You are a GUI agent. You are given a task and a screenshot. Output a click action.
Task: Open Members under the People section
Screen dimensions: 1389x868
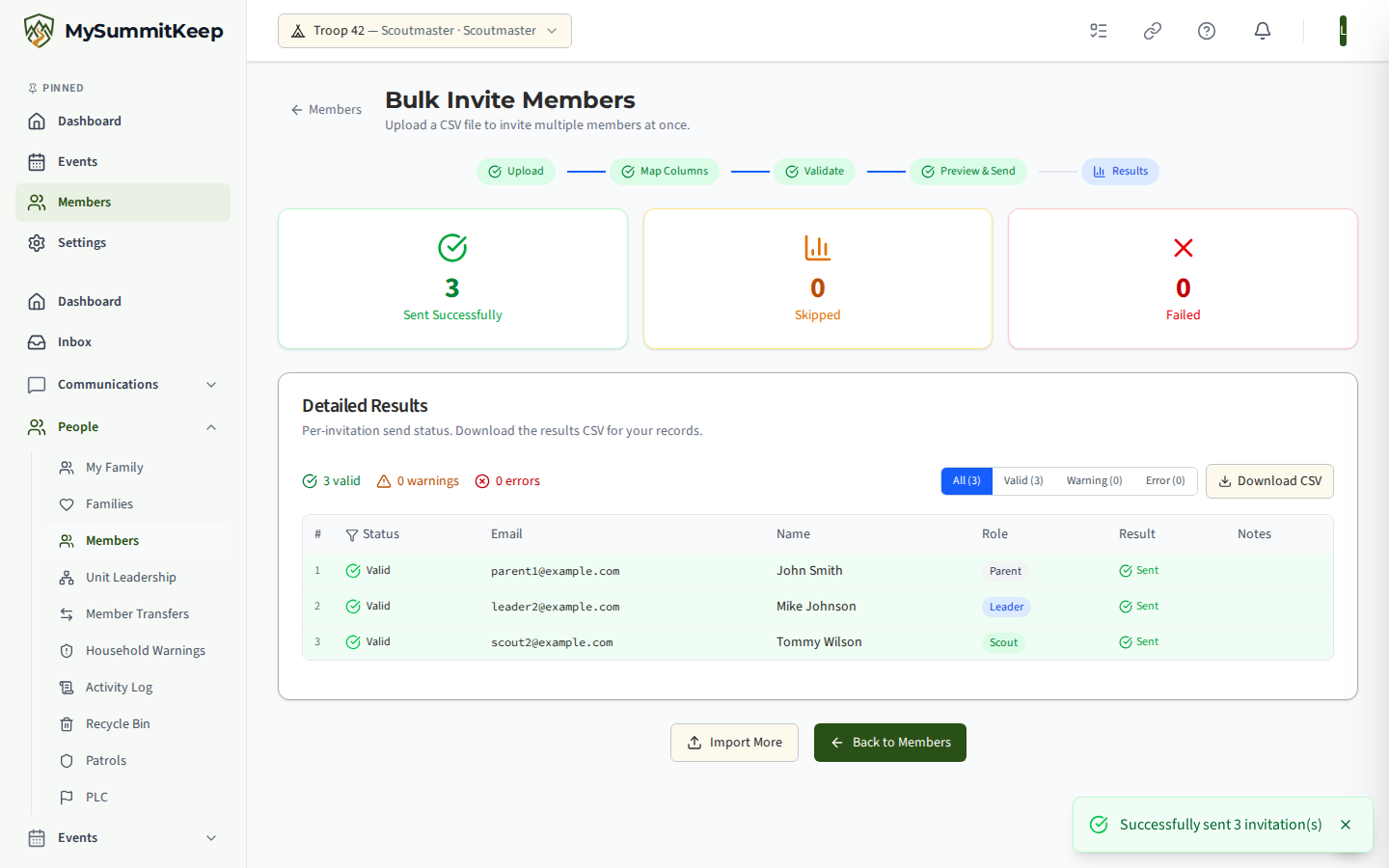[x=139, y=541]
